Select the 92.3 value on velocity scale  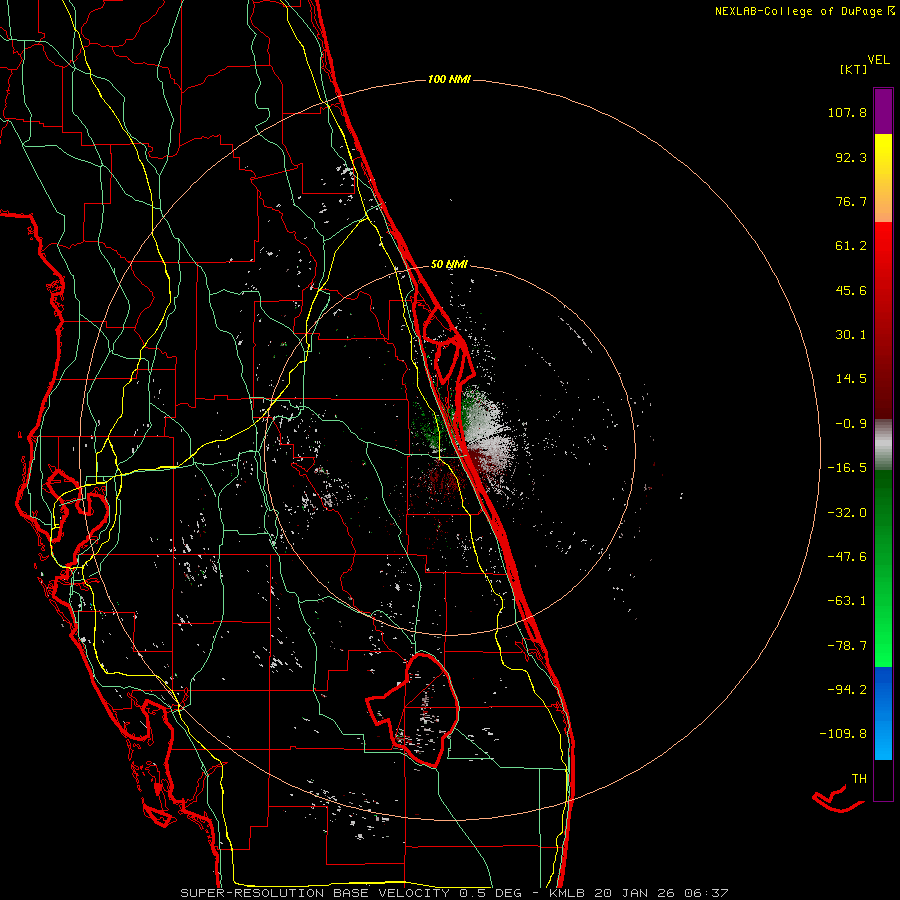point(851,157)
